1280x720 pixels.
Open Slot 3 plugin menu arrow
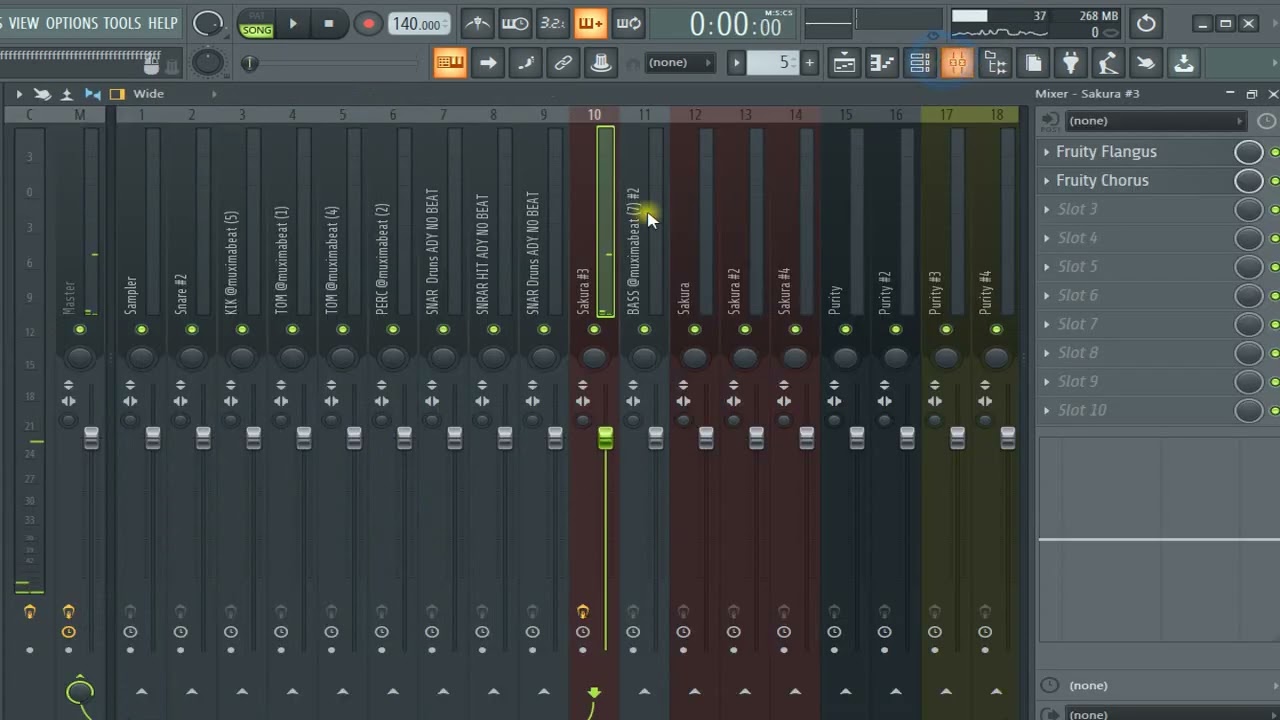[x=1047, y=210]
